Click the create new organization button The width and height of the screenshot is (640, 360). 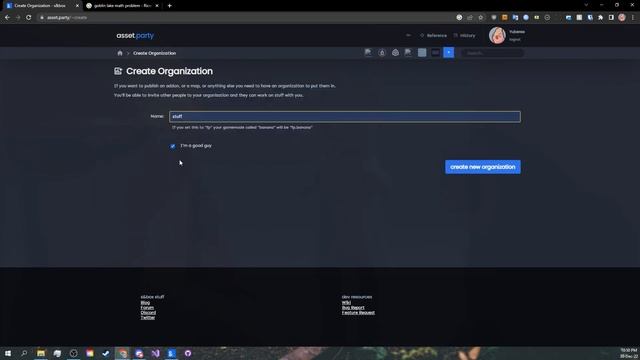coord(482,167)
